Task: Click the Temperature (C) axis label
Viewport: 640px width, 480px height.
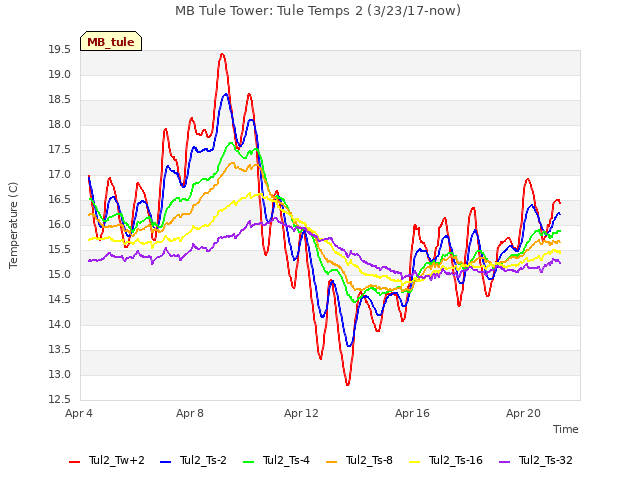Action: tap(13, 225)
